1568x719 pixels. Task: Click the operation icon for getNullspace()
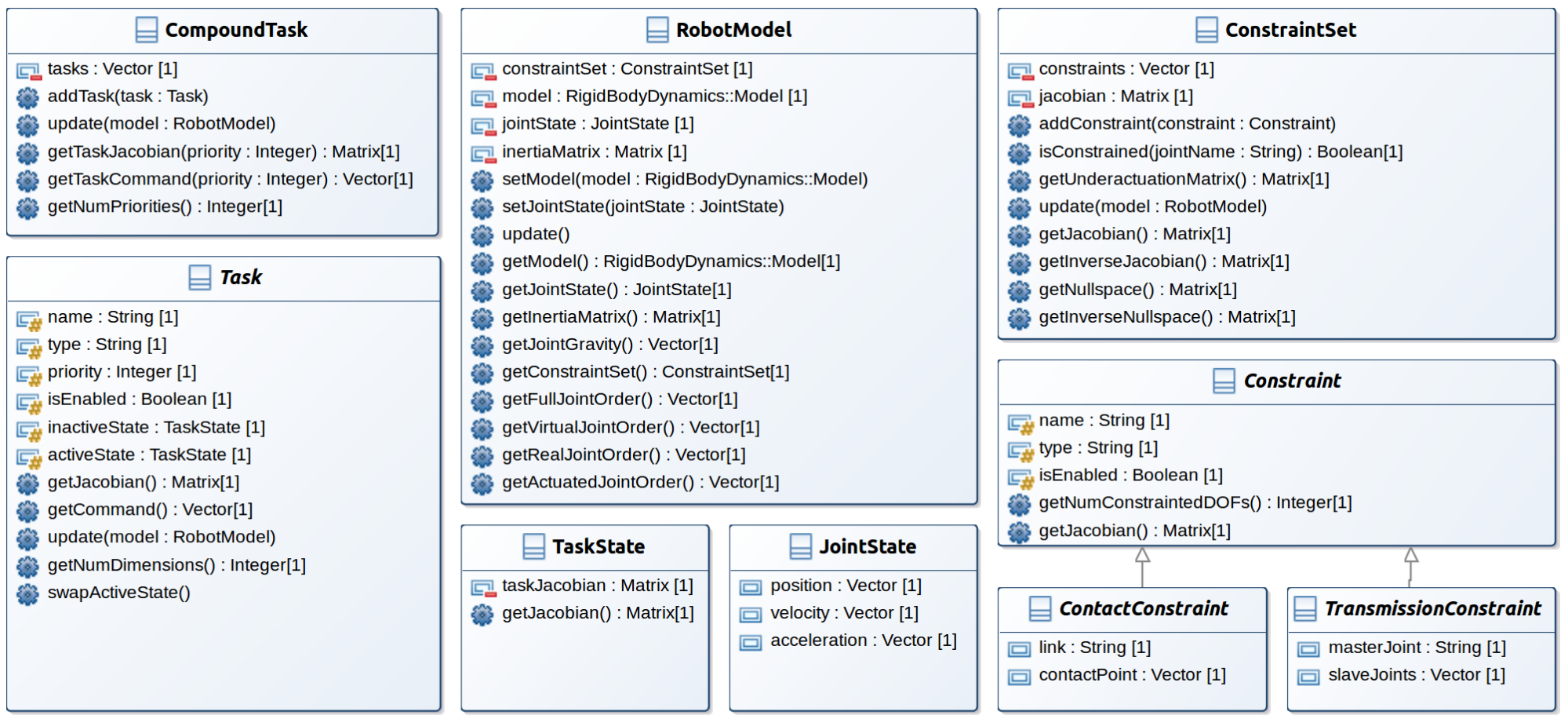point(1019,290)
